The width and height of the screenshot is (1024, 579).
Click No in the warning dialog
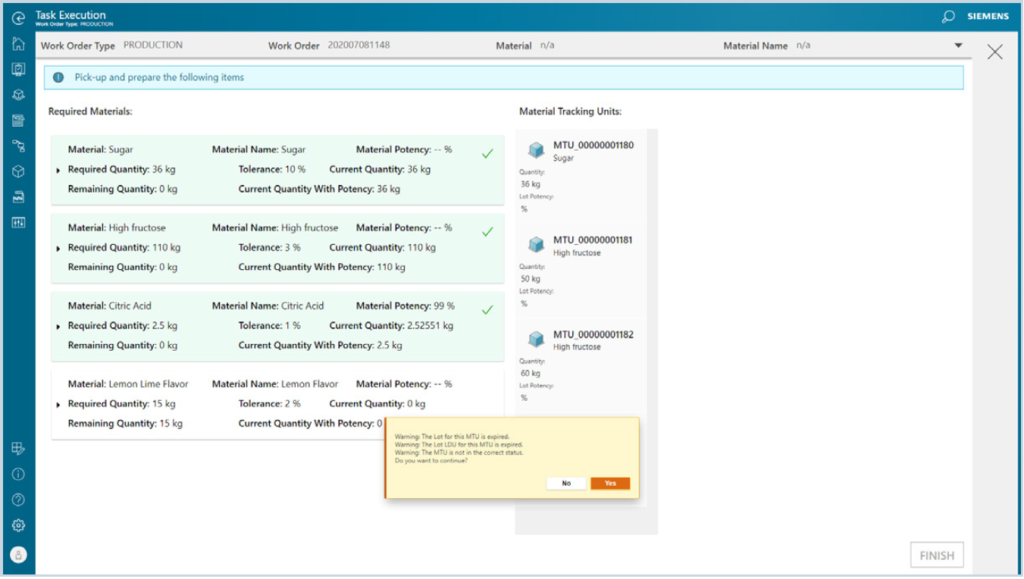point(566,483)
